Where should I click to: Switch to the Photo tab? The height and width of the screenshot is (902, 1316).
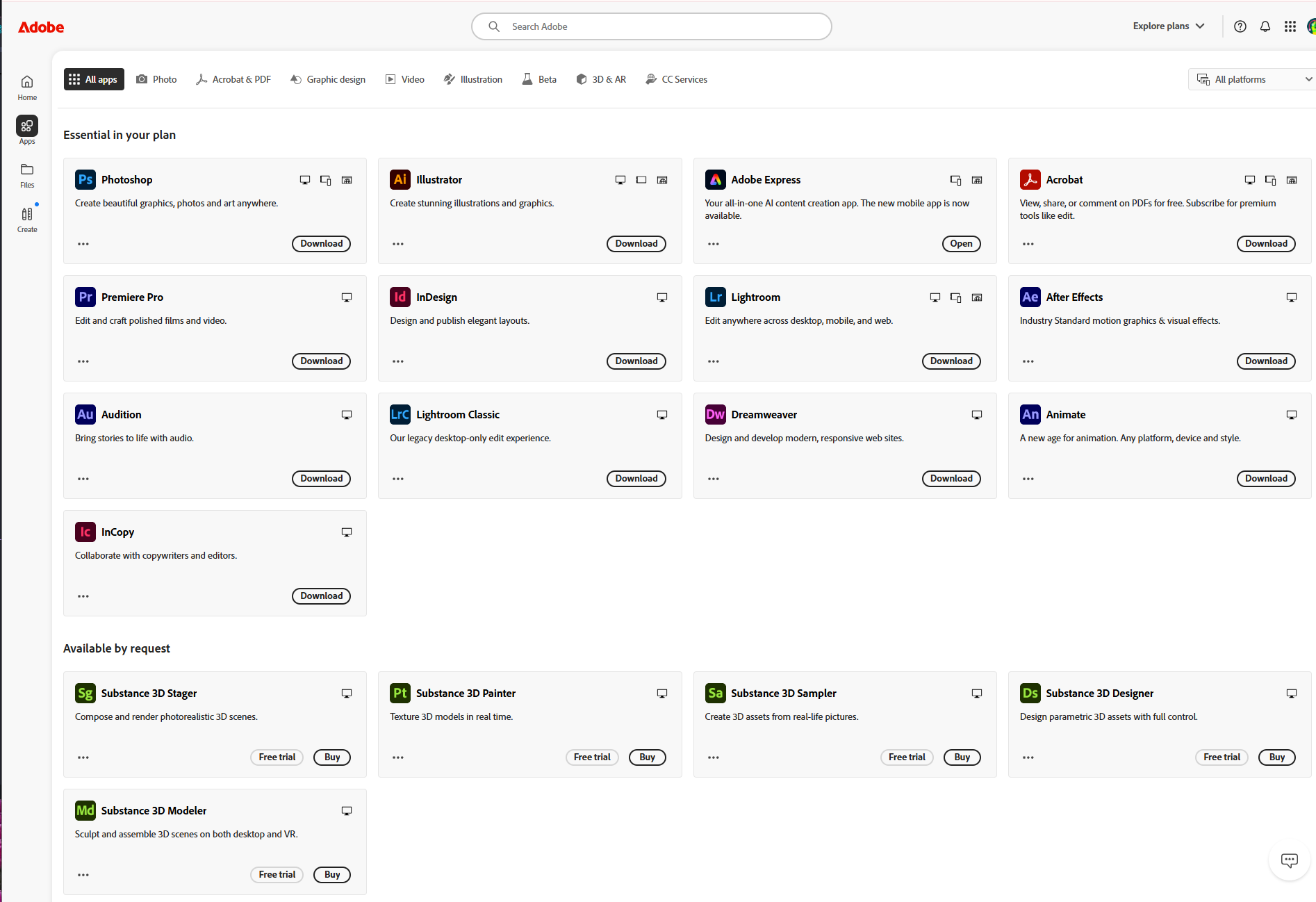(x=156, y=79)
